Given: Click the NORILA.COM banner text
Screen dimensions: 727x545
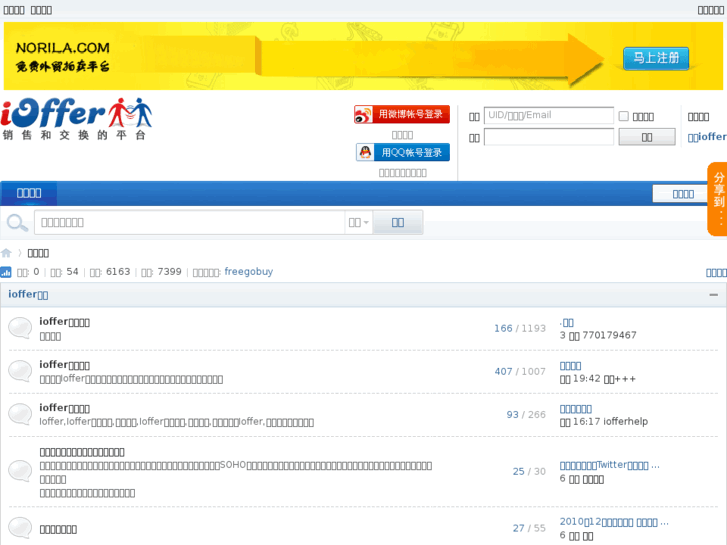Looking at the screenshot, I should (x=63, y=48).
